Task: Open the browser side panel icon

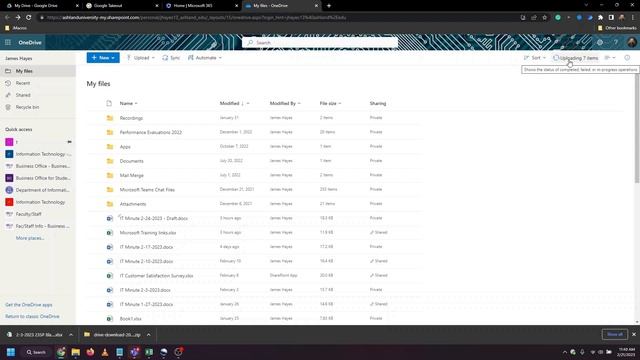Action: pyautogui.click(x=611, y=18)
